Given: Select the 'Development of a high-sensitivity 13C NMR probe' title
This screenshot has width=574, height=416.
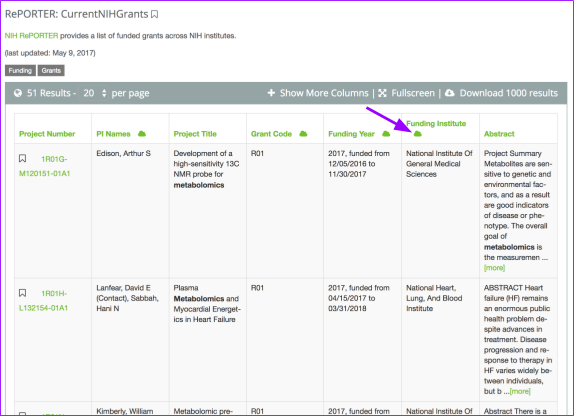Looking at the screenshot, I should (206, 169).
